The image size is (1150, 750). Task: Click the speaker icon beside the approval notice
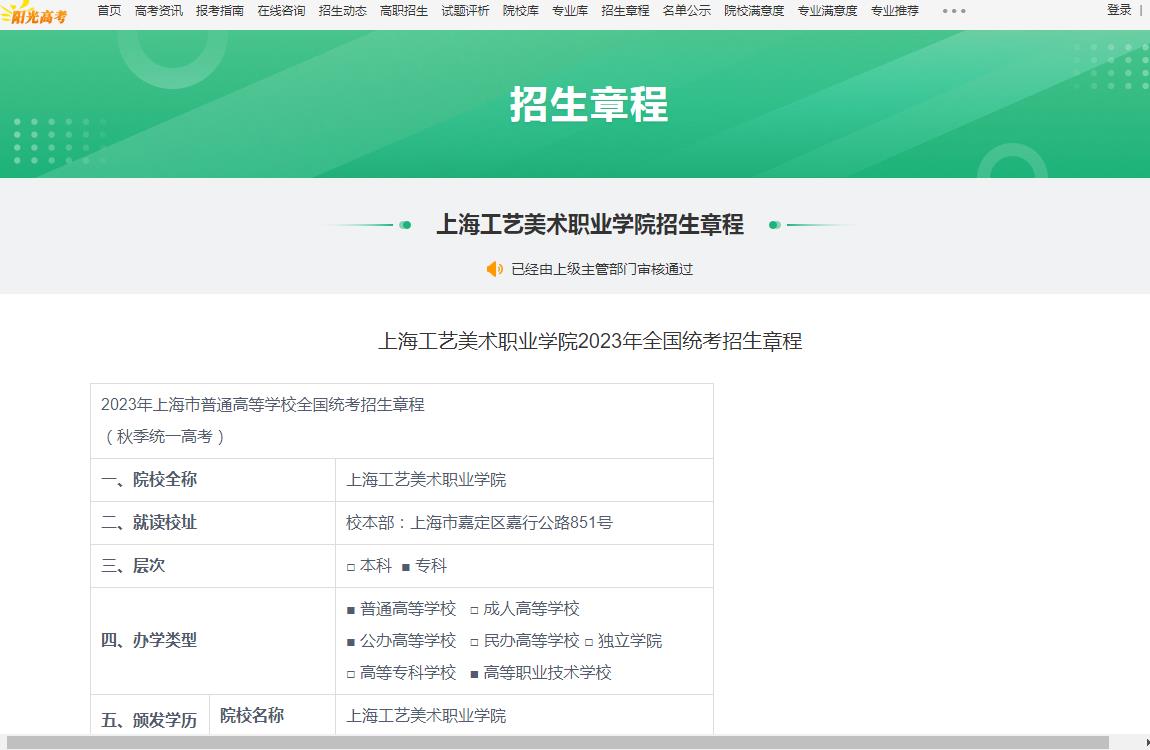(x=495, y=269)
